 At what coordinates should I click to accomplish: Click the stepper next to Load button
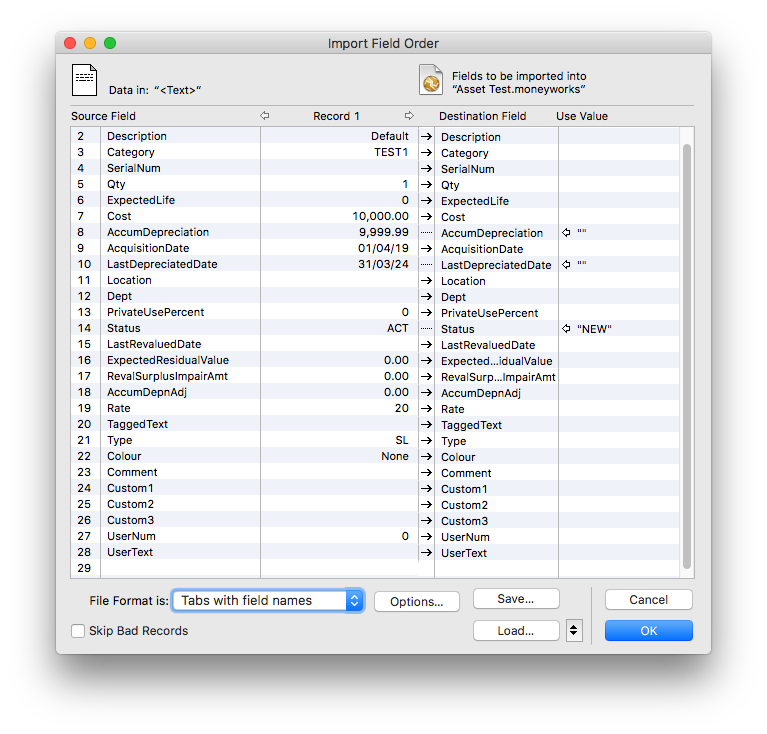click(574, 630)
